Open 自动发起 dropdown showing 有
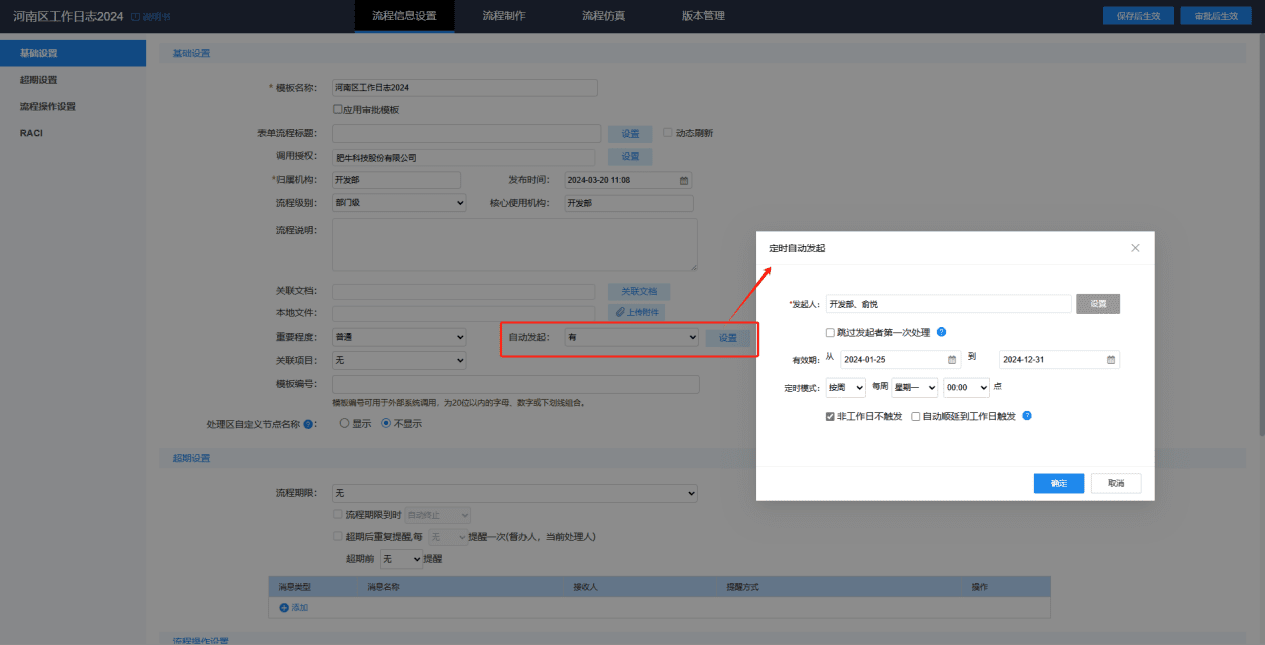Screen dimensions: 1265x645 pyautogui.click(x=632, y=337)
